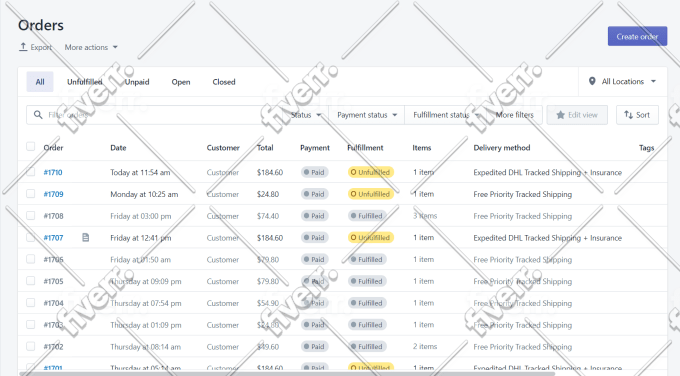Click "Monday at 10:25 am" date cell

[x=144, y=194]
